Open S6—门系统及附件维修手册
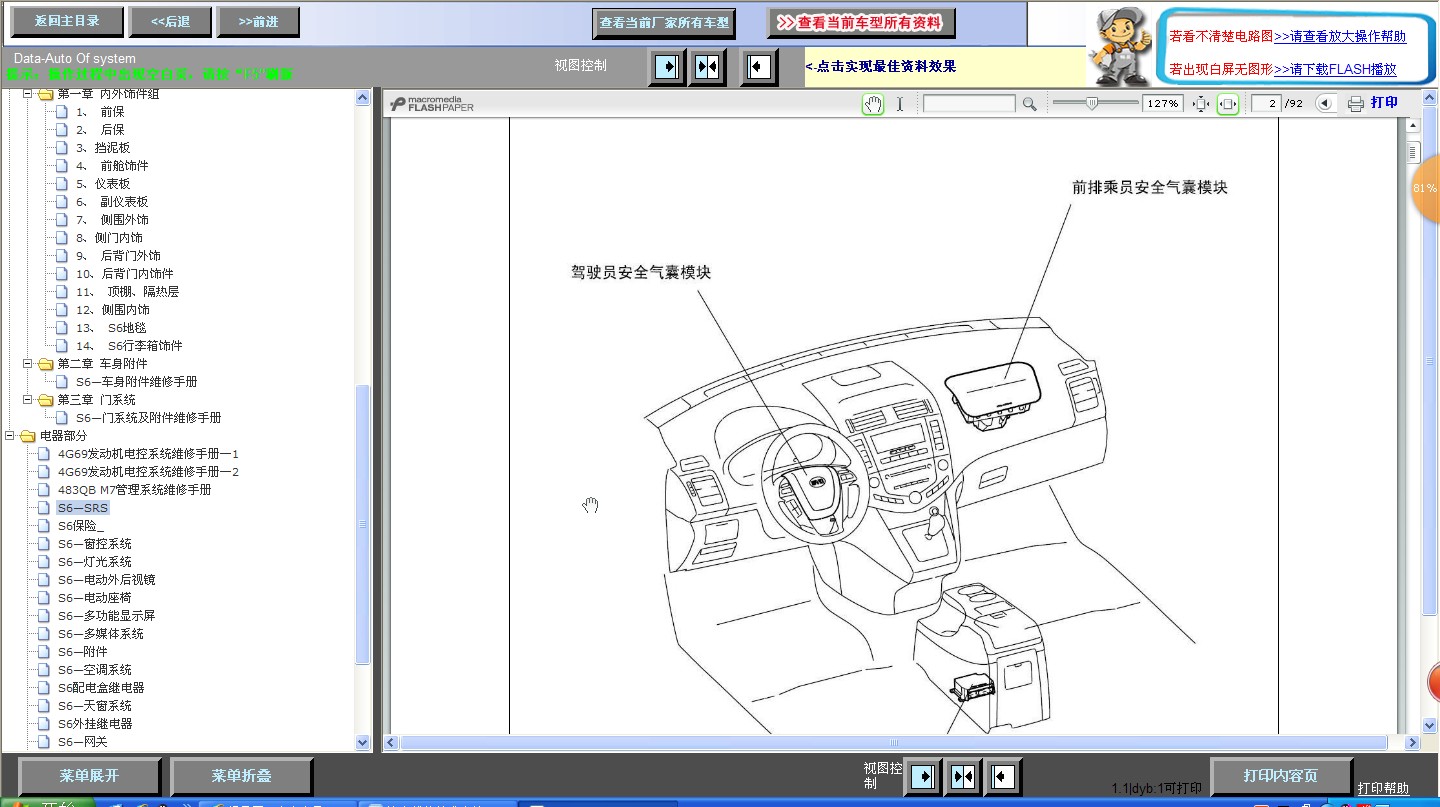The width and height of the screenshot is (1440, 807). pyautogui.click(x=148, y=418)
